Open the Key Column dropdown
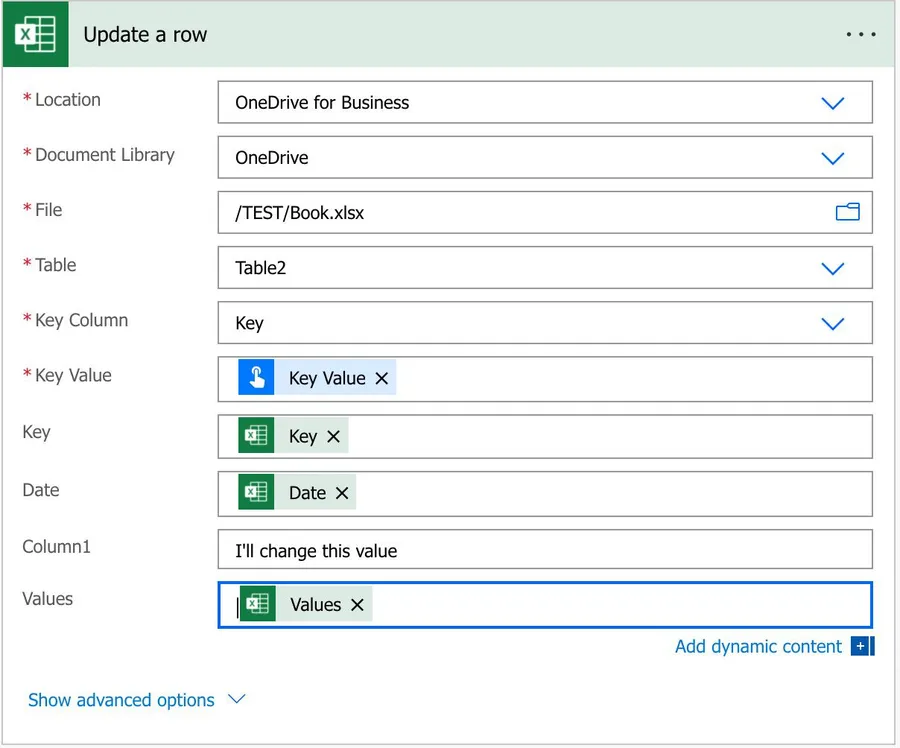The image size is (900, 748). coord(832,324)
